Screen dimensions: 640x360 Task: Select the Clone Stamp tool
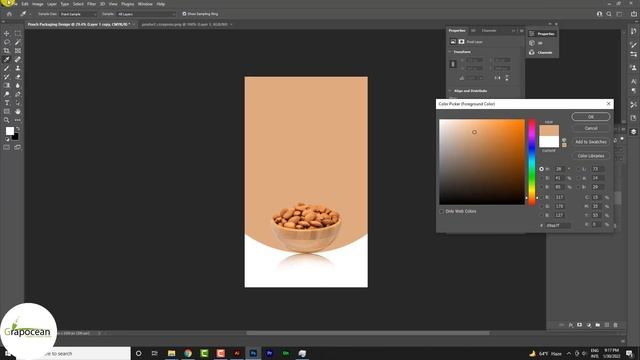[x=18, y=68]
